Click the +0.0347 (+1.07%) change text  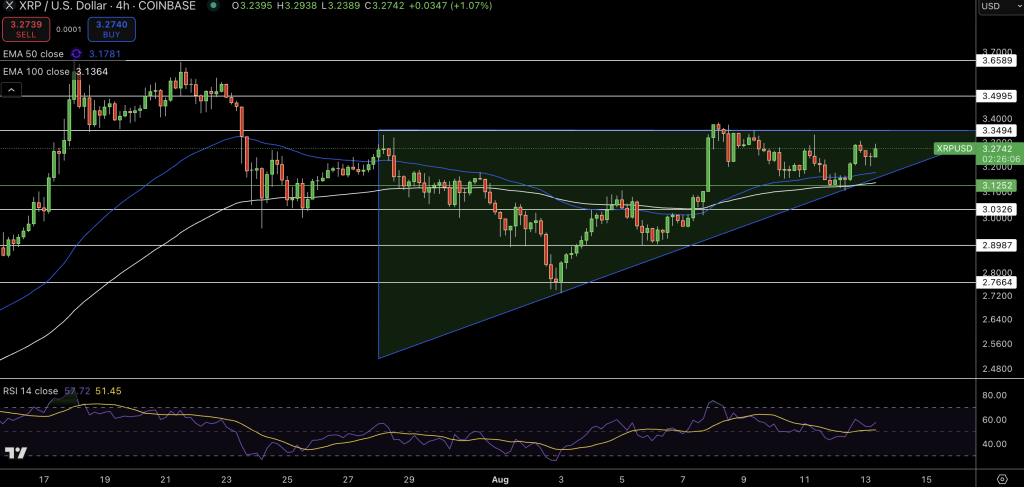[x=451, y=5]
